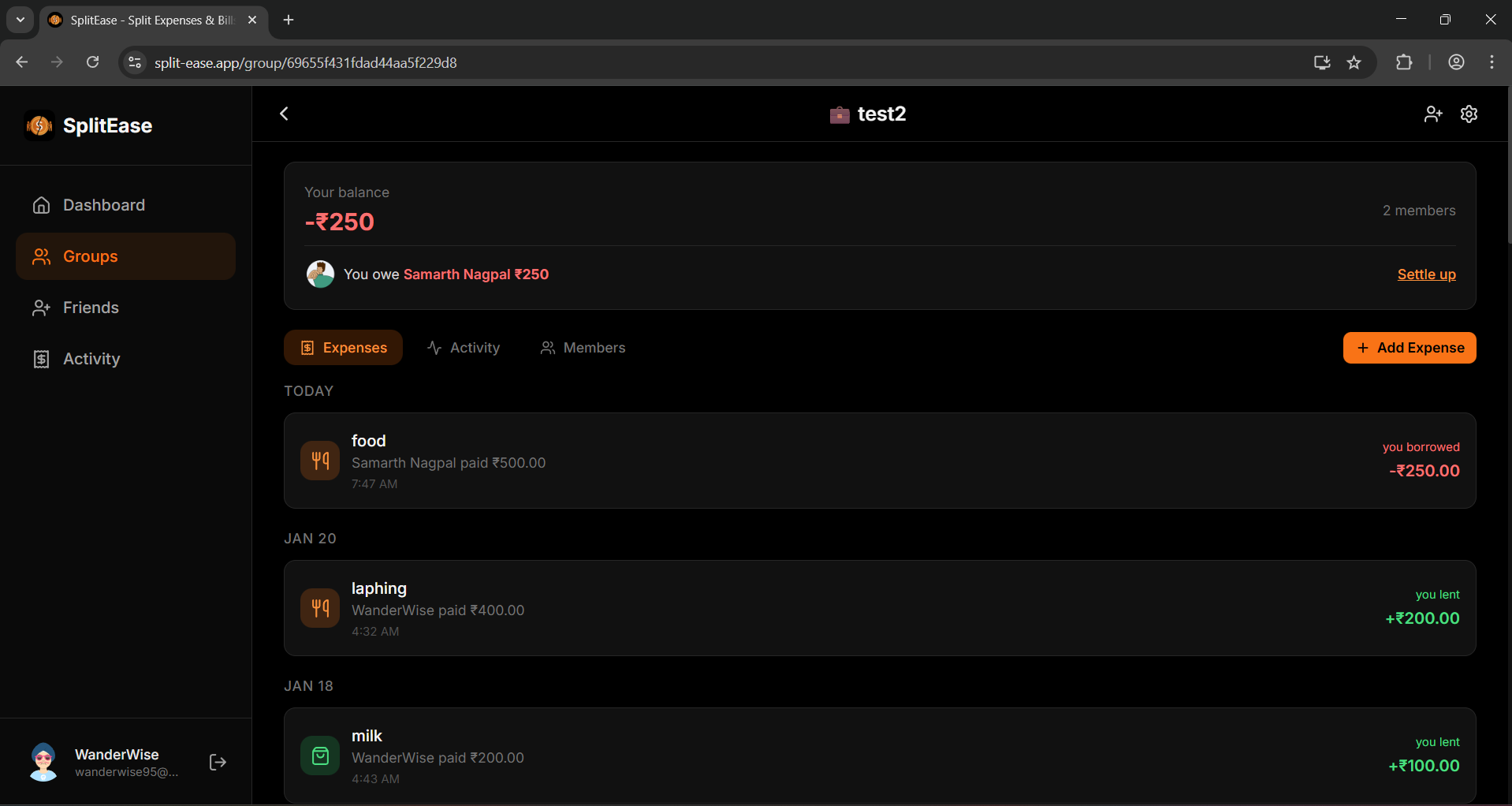Click the Settle up link

[1426, 274]
